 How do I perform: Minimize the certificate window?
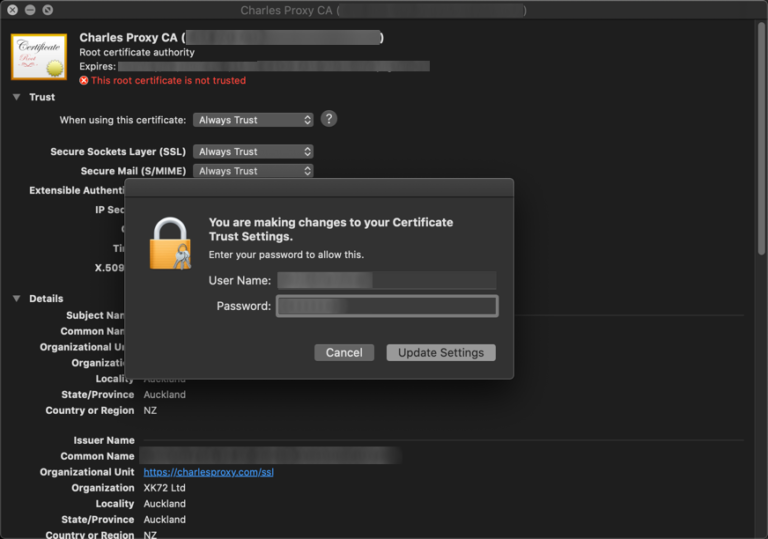coord(30,10)
